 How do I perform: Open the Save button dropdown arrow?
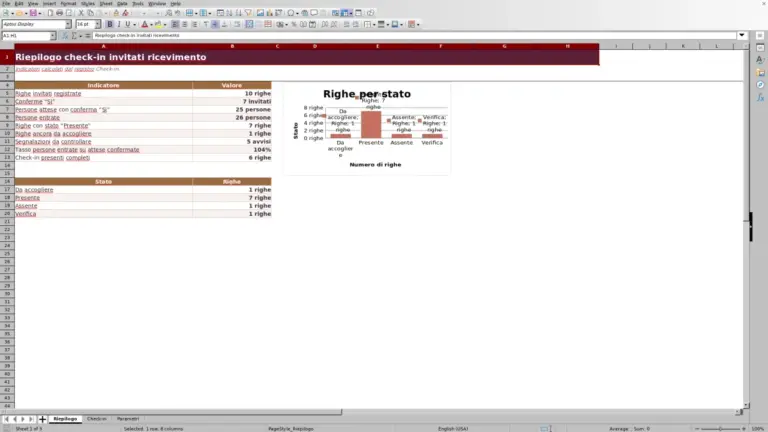pos(40,13)
